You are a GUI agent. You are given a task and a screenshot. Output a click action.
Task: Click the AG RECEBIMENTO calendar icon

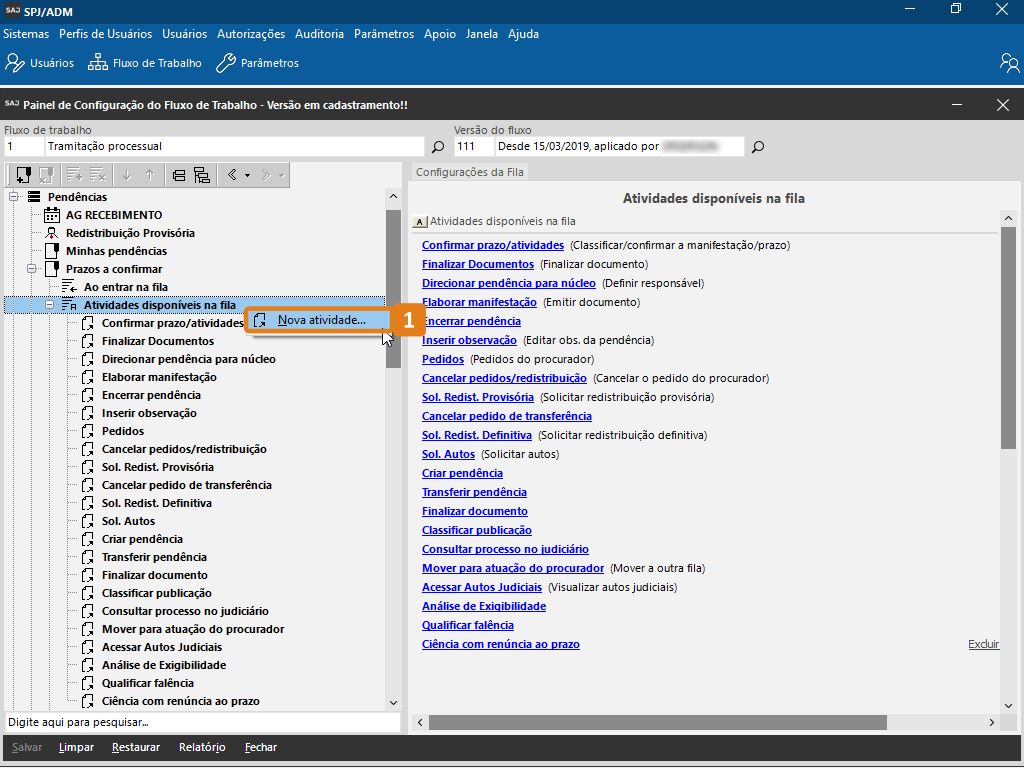click(52, 215)
